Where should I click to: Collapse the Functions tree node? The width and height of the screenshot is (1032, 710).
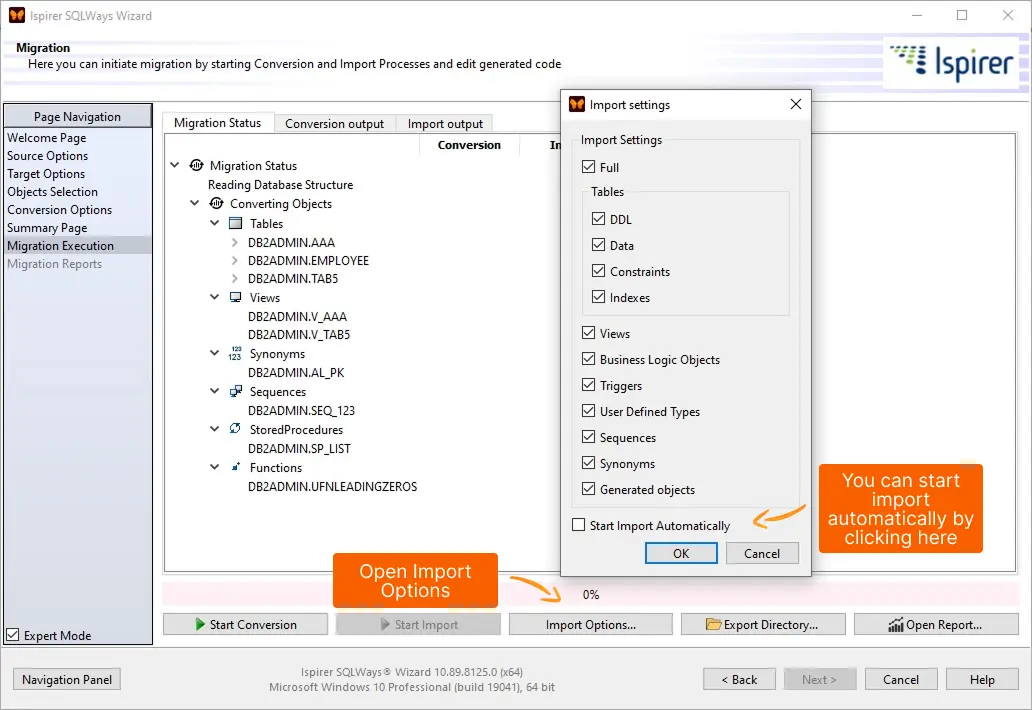pos(215,467)
